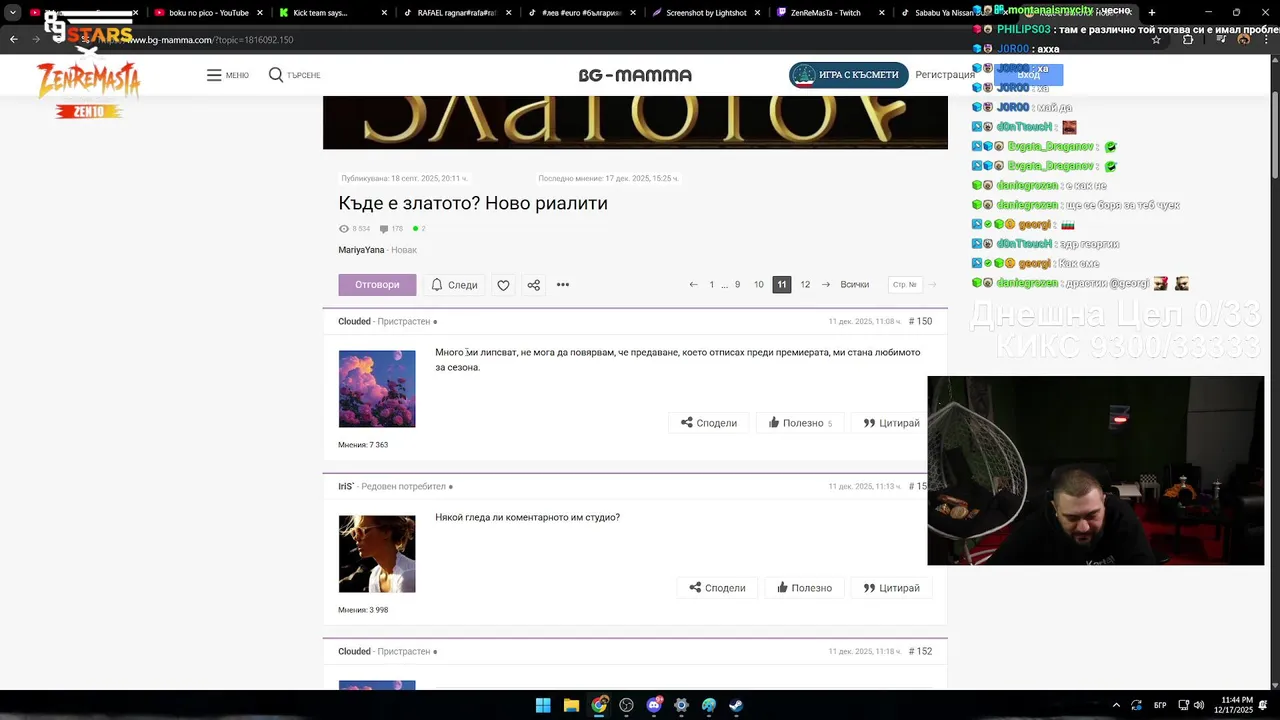Viewport: 1280px width, 720px height.
Task: Open Discord from taskbar
Action: click(654, 705)
